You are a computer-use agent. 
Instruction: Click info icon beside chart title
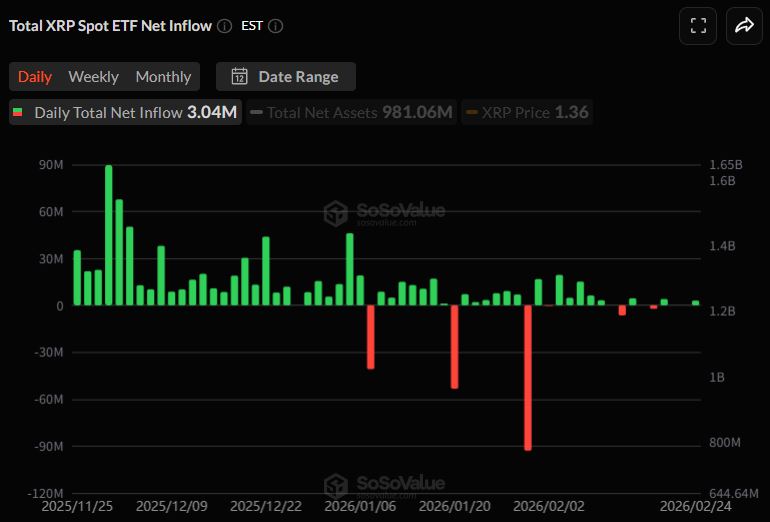224,26
